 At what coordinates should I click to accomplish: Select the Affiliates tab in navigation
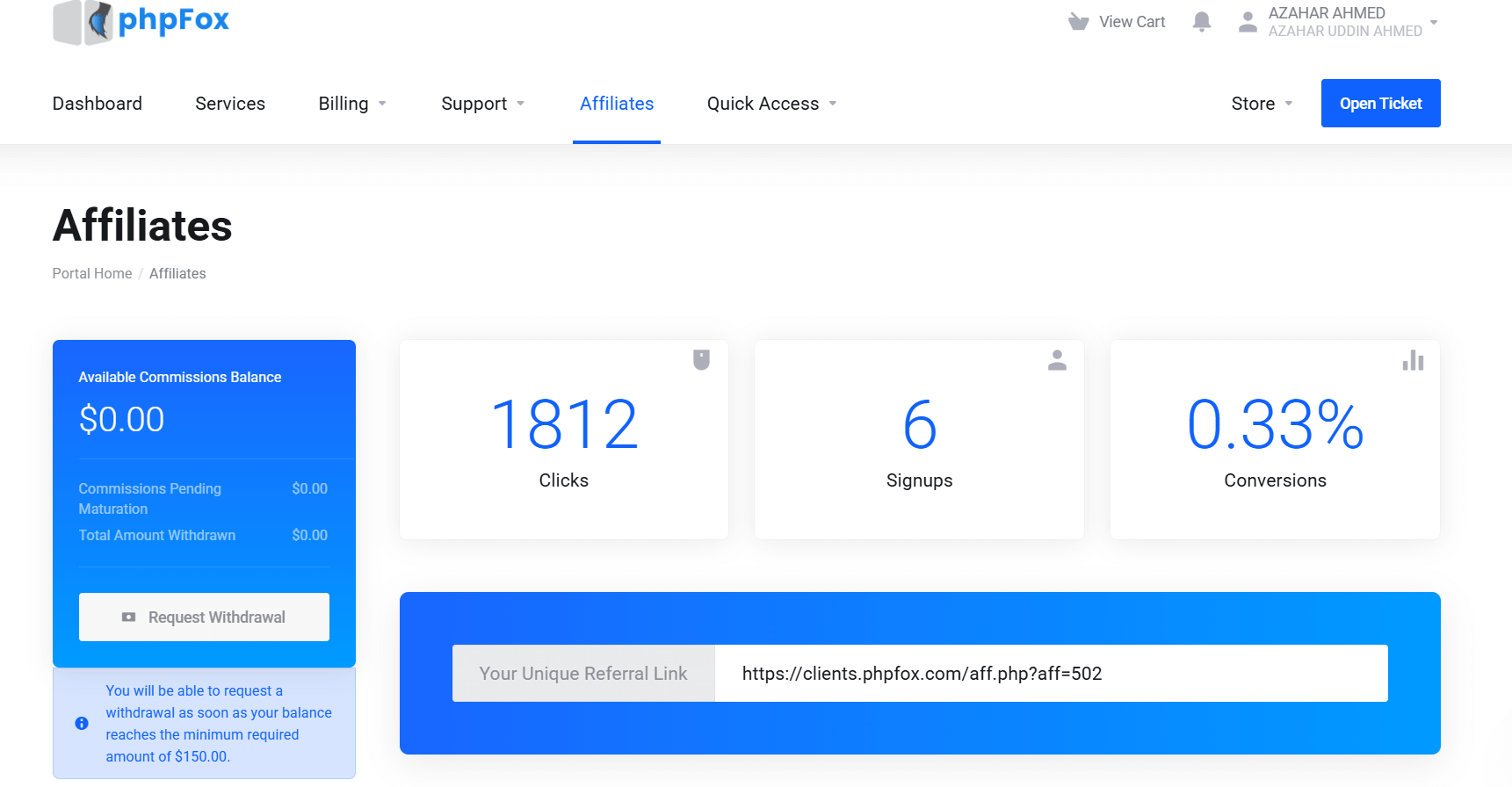(x=617, y=104)
